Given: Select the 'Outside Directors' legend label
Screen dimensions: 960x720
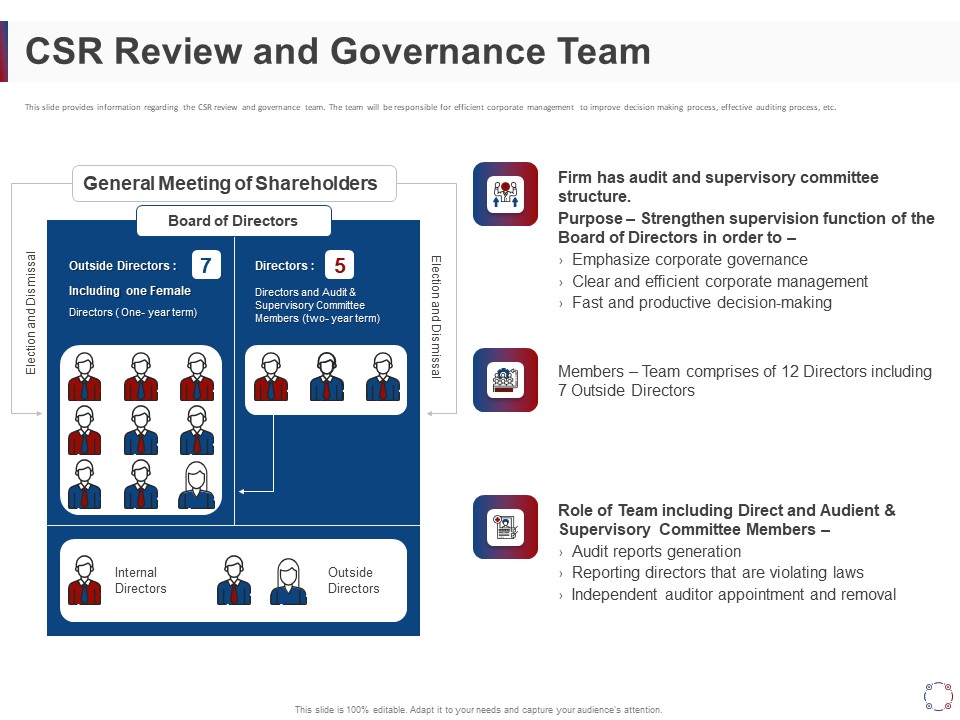Looking at the screenshot, I should [x=353, y=580].
